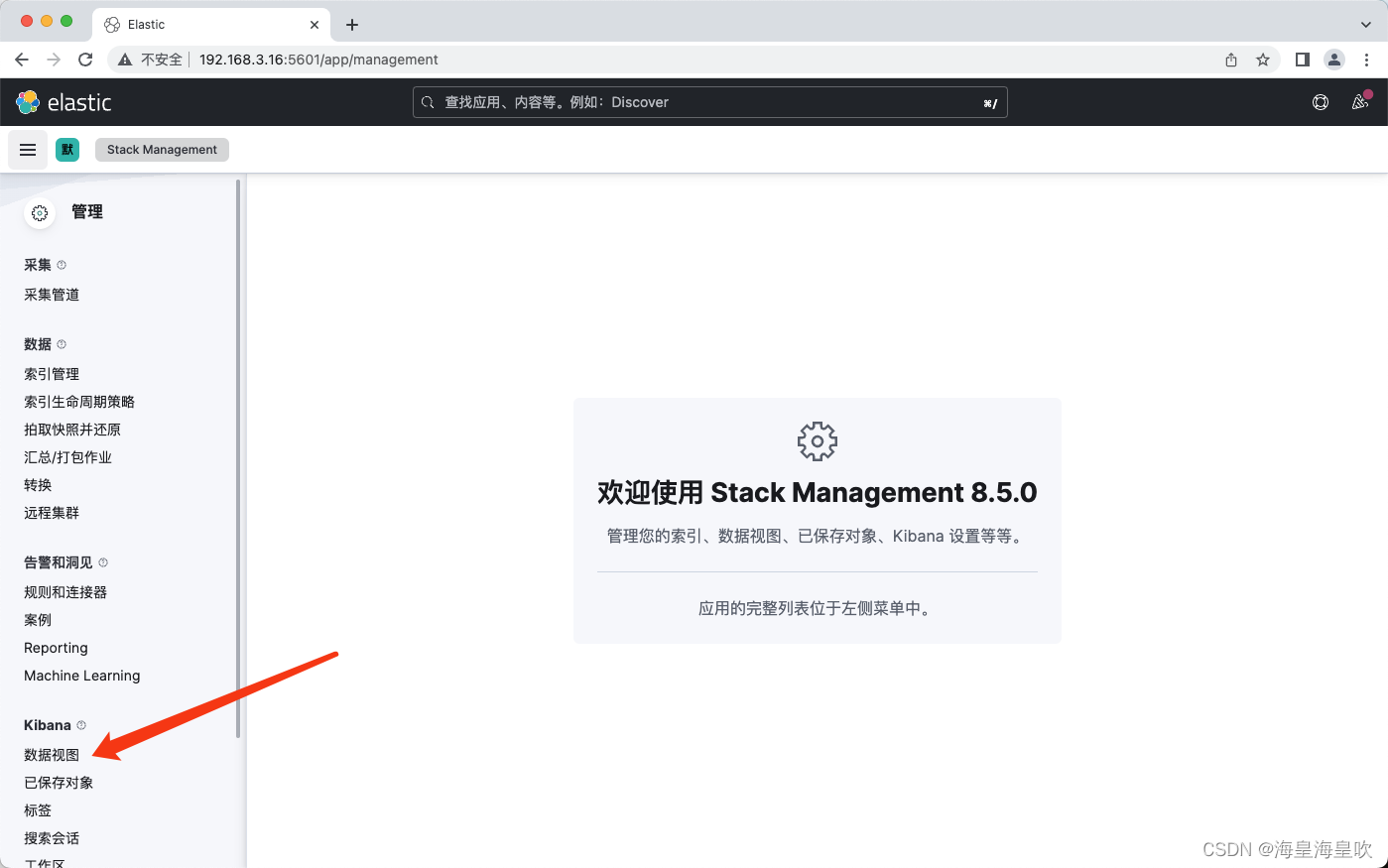Viewport: 1388px width, 868px height.
Task: Go forward with browser forward arrow
Action: pos(54,60)
